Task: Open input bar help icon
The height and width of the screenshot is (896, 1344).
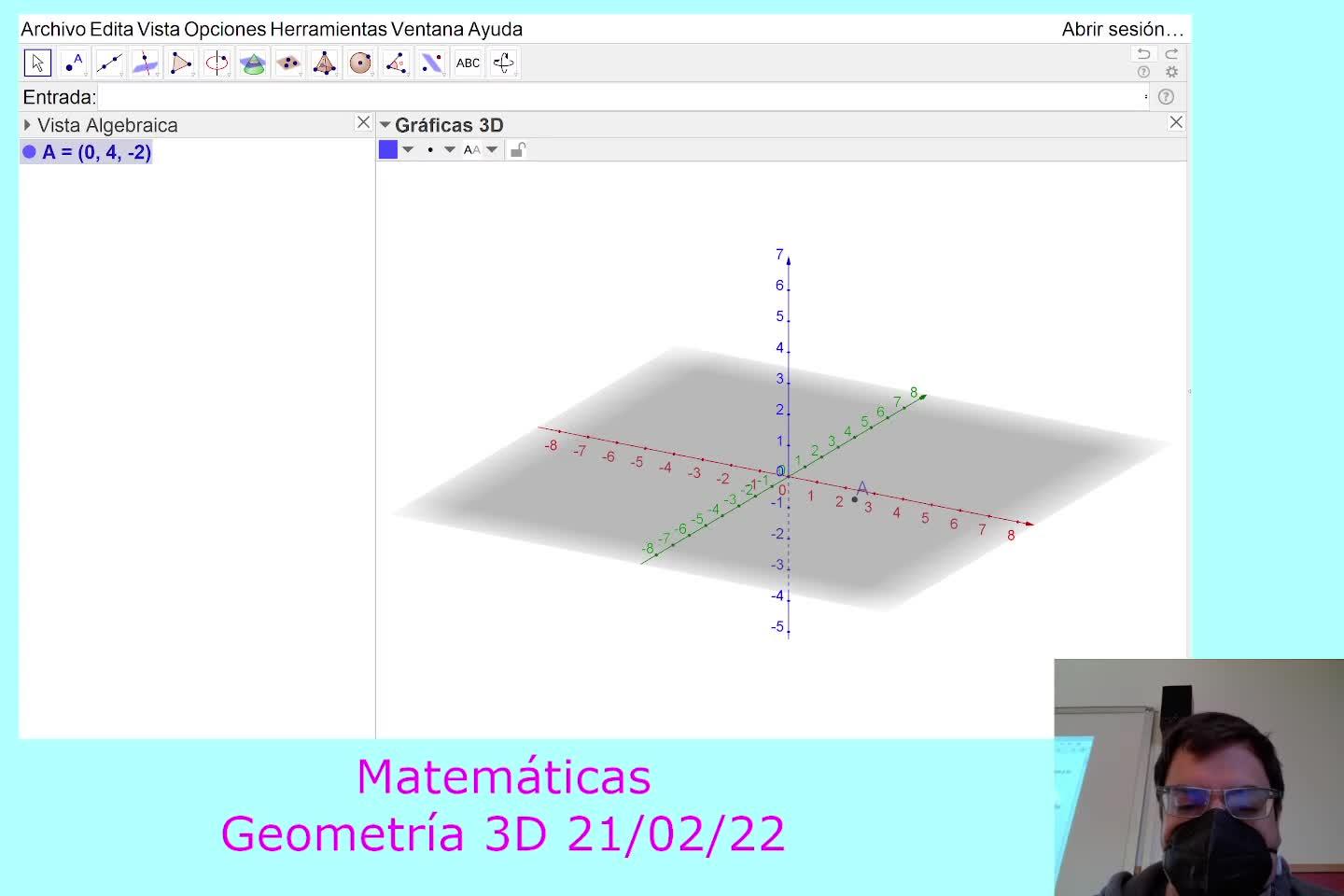Action: (x=1166, y=96)
